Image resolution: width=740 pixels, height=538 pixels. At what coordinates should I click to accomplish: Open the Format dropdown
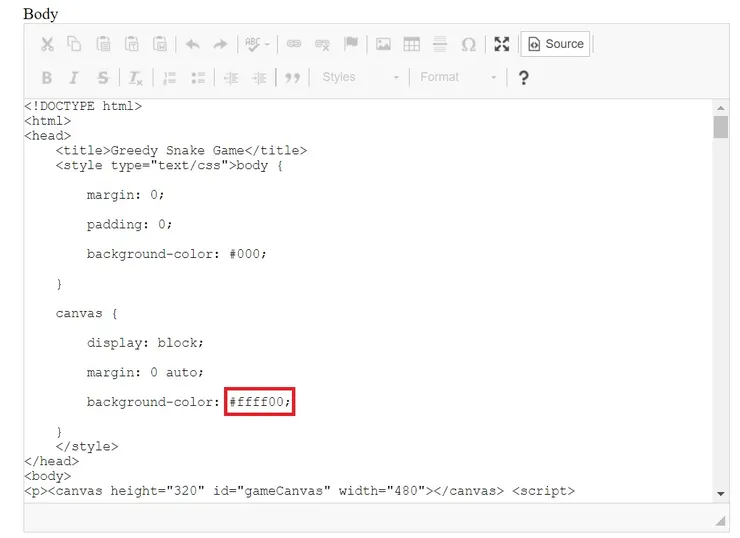[458, 77]
